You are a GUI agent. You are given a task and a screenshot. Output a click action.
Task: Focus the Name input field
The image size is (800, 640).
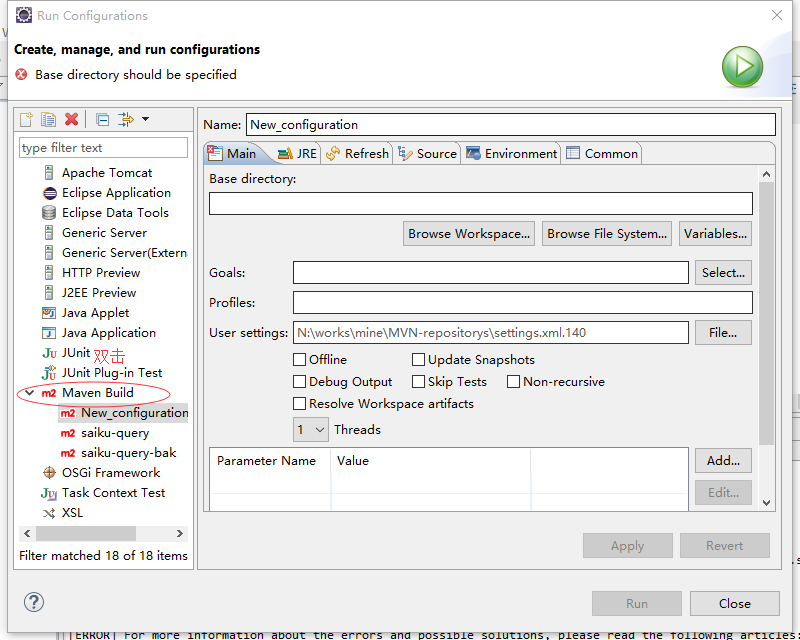coord(511,125)
